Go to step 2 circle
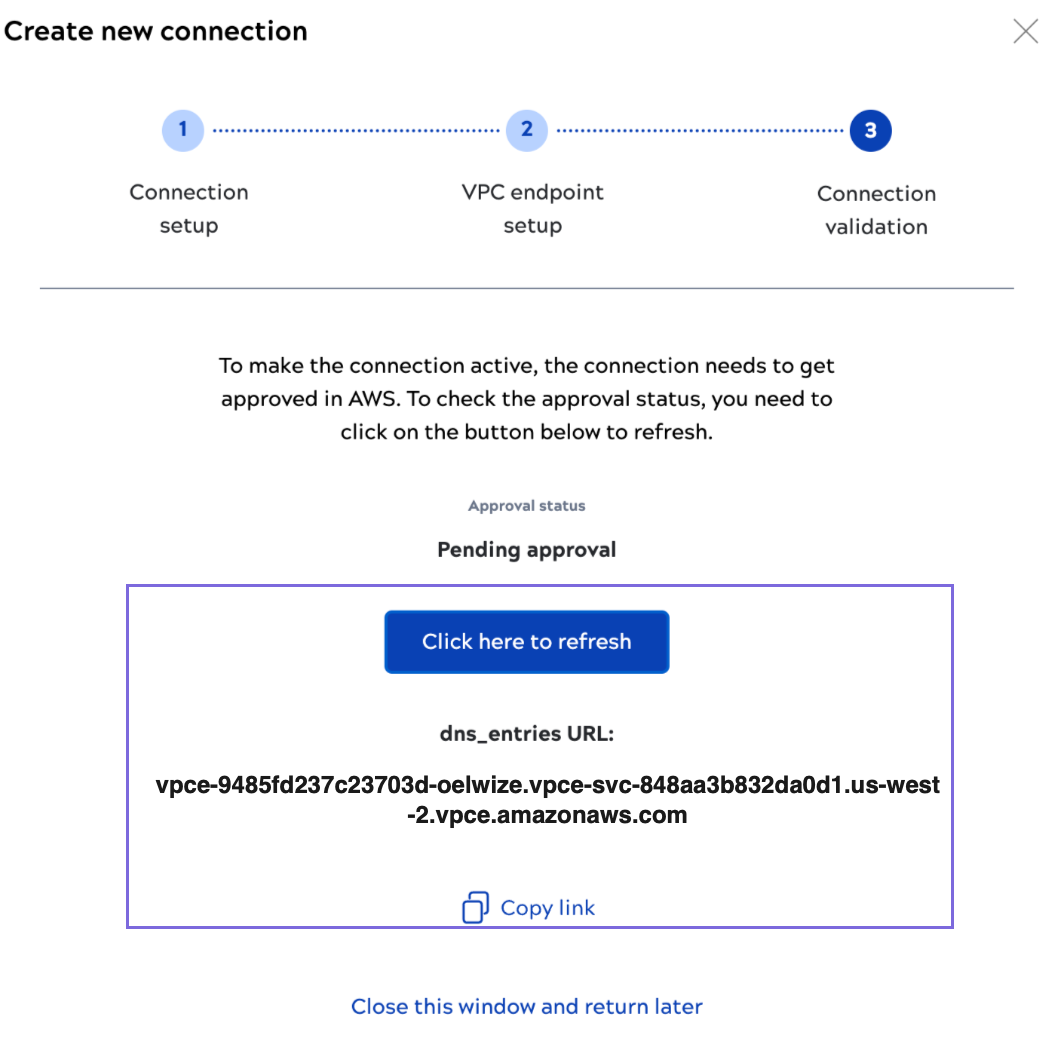 point(527,130)
